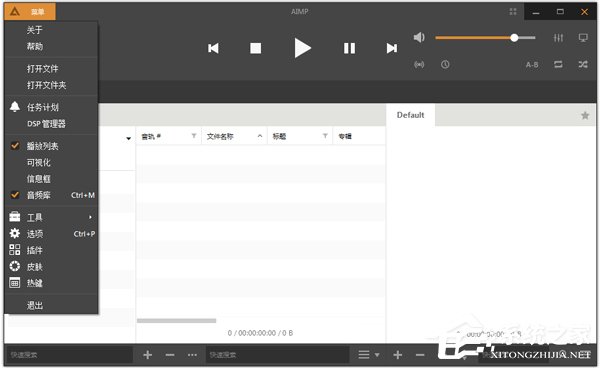This screenshot has height=368, width=600.
Task: Expand the 工具 submenu
Action: tap(52, 217)
